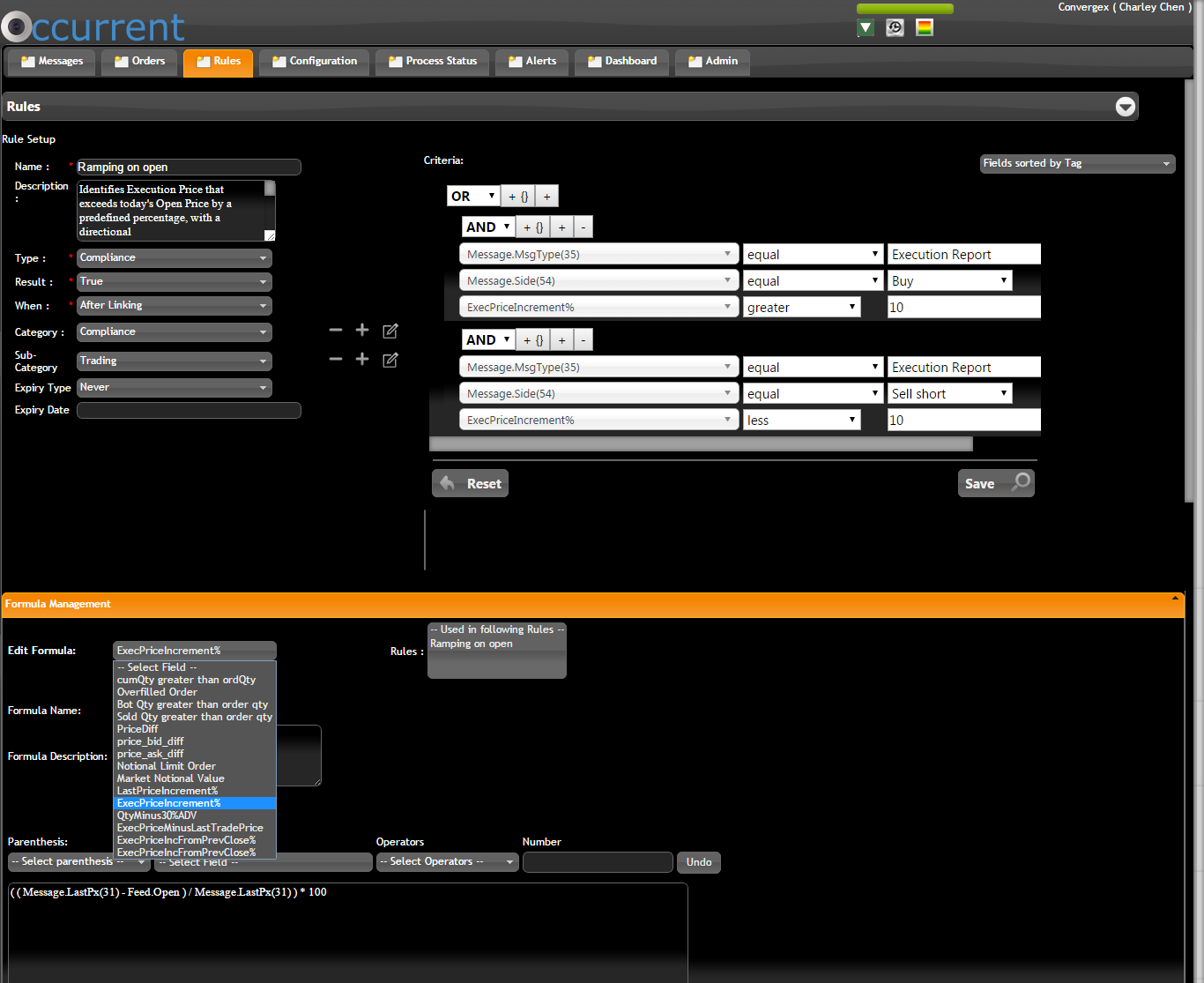Click the minus icon beside Category row
This screenshot has height=983, width=1204.
tap(336, 331)
